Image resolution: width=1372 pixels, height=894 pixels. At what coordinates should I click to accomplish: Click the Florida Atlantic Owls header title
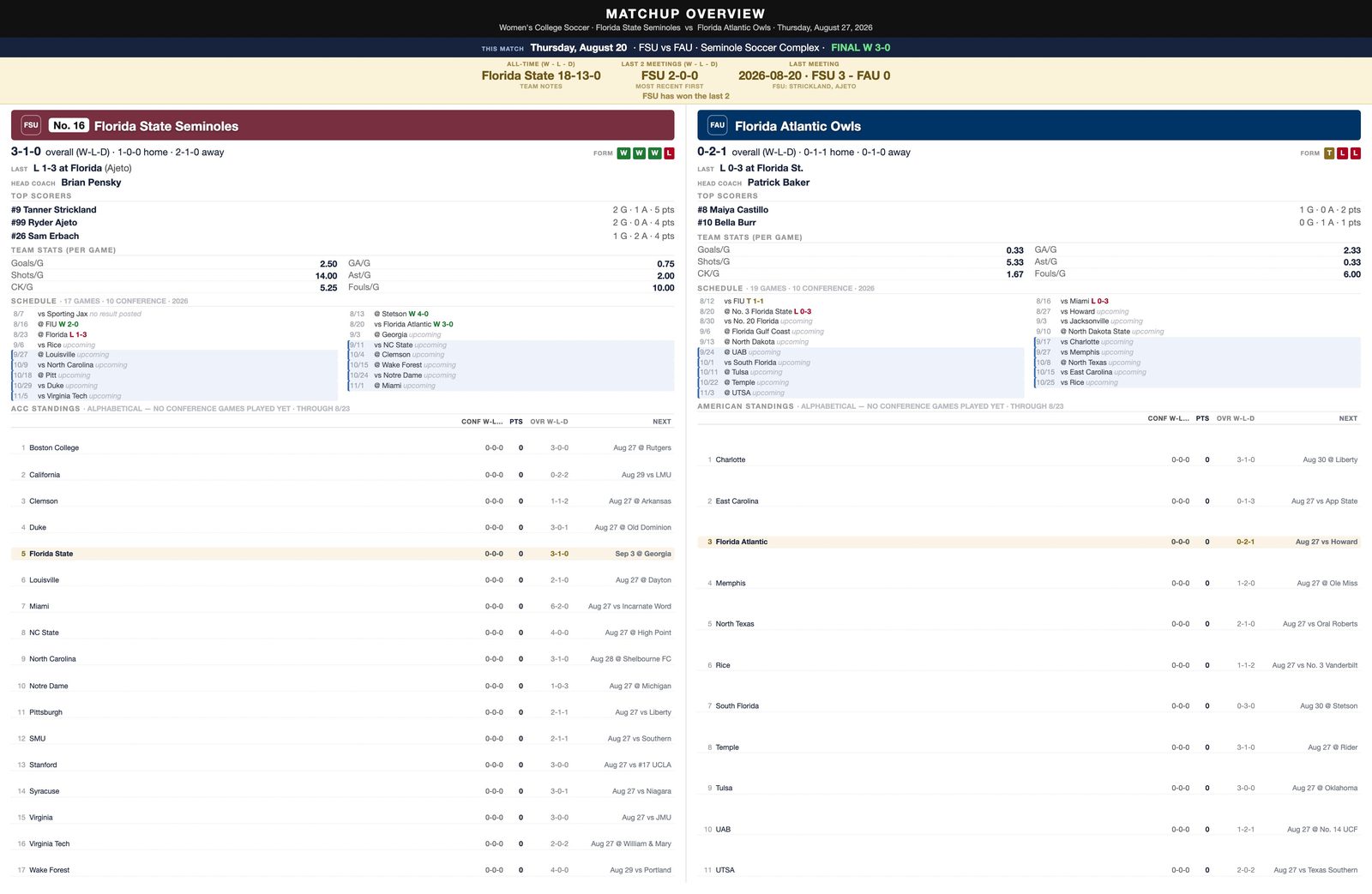[x=797, y=126]
